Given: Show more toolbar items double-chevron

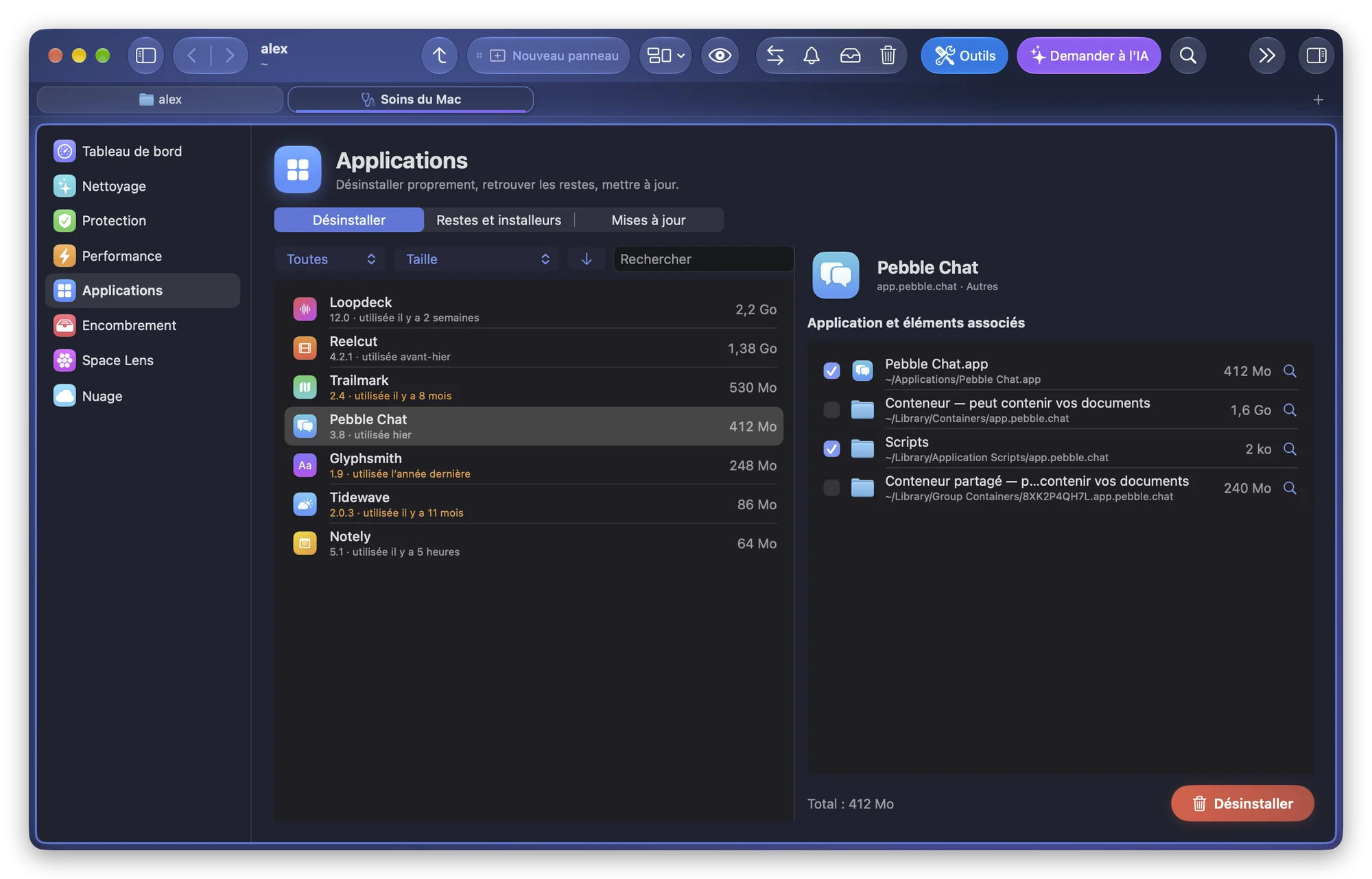Looking at the screenshot, I should (x=1266, y=56).
